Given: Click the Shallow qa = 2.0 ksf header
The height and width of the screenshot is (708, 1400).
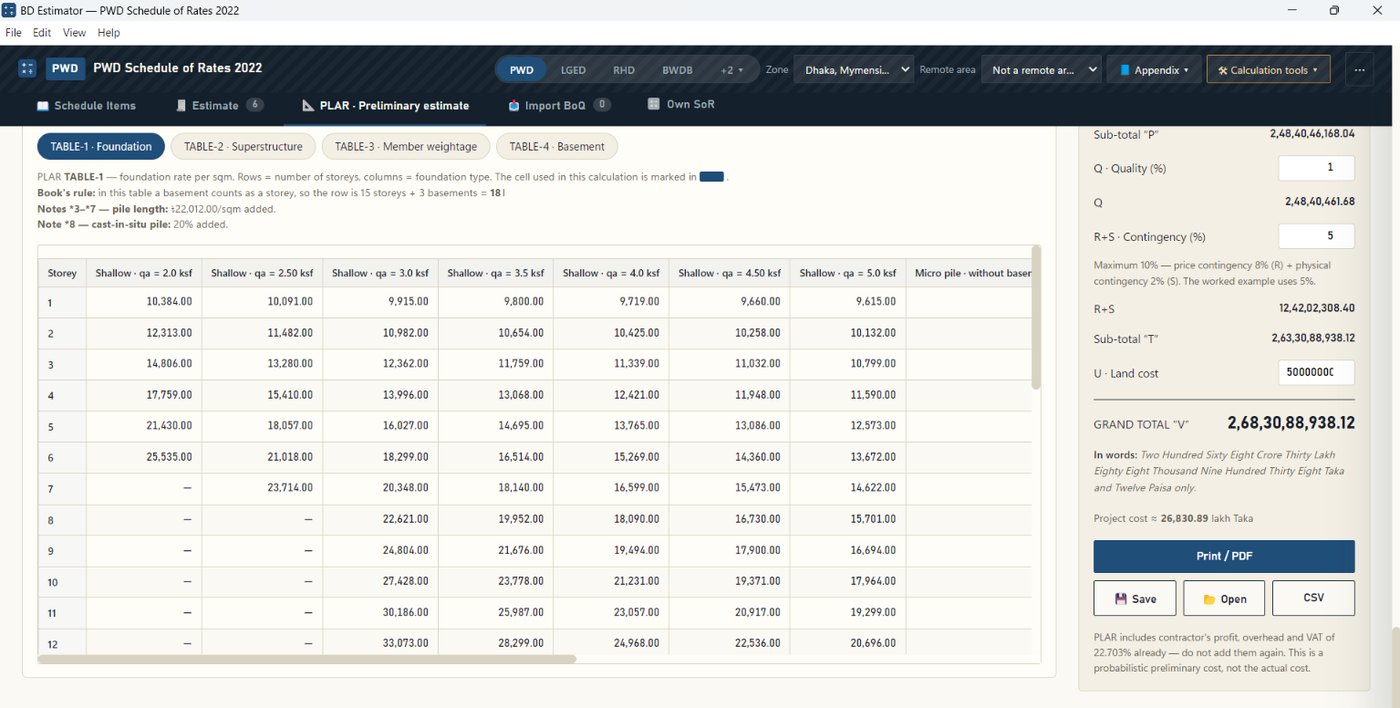Looking at the screenshot, I should click(144, 273).
